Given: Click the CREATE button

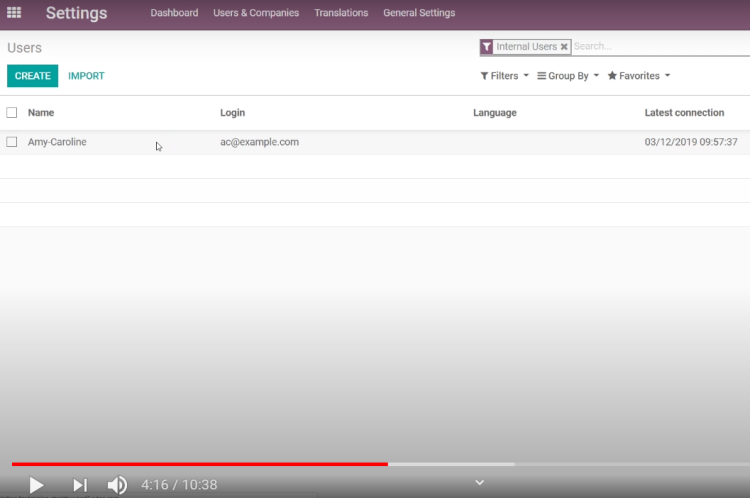Looking at the screenshot, I should [33, 76].
